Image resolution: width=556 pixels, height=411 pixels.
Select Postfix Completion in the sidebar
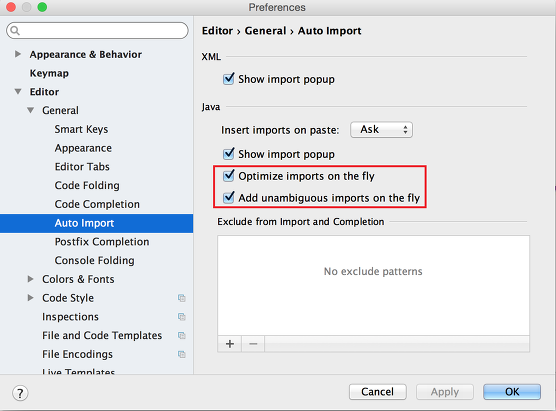tap(102, 242)
